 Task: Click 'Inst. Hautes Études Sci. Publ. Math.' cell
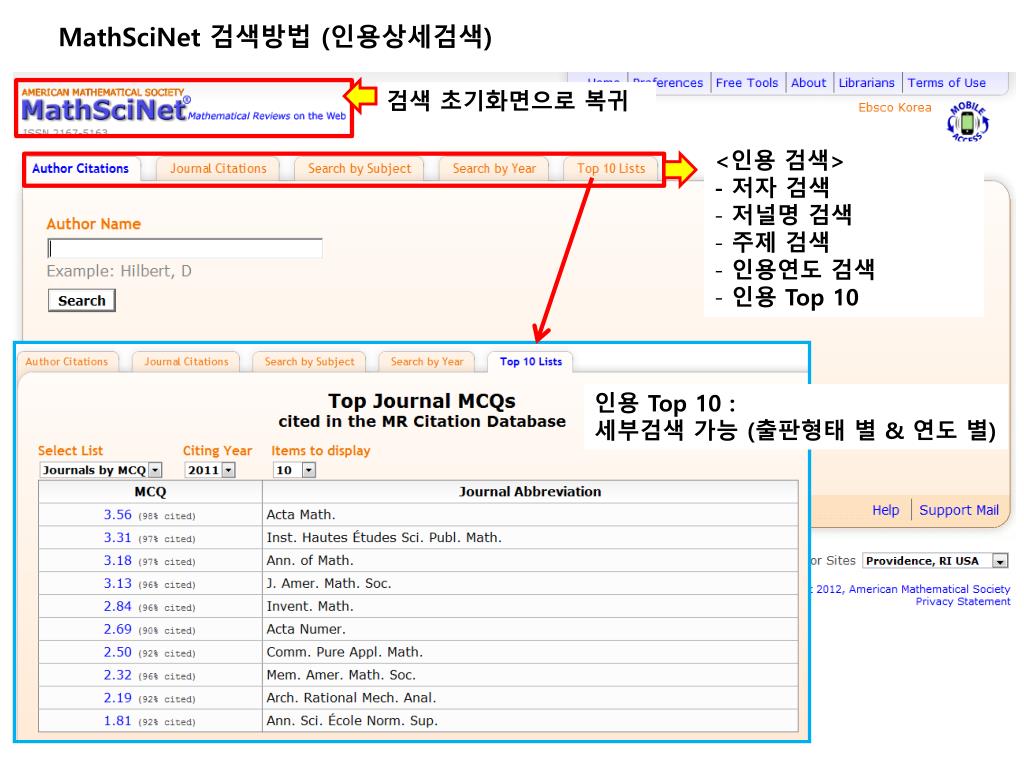(x=530, y=537)
